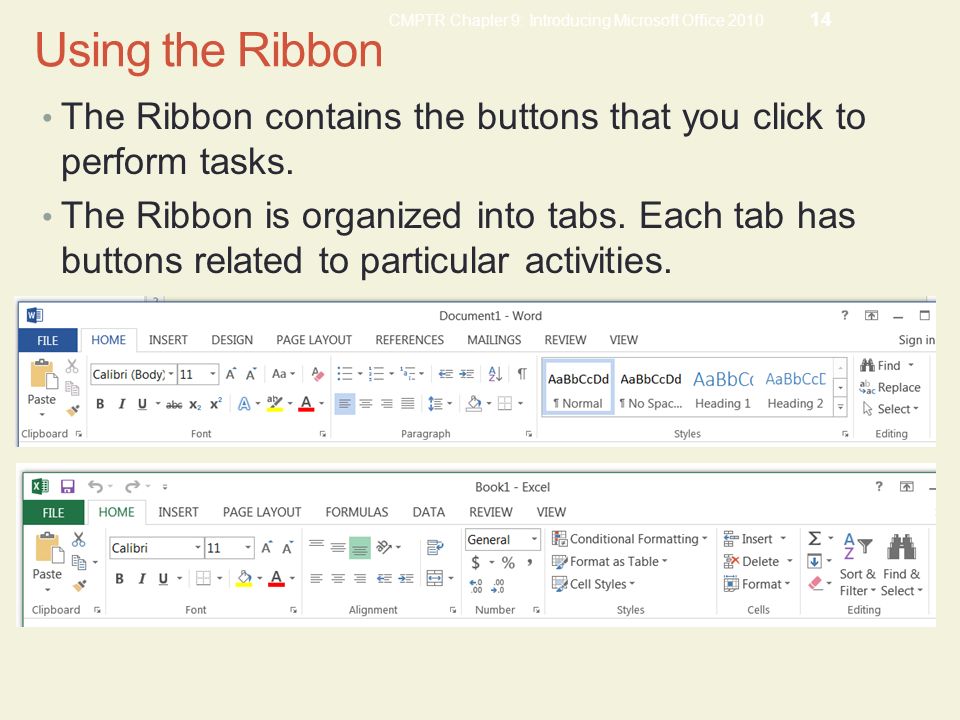
Task: Center text in Word Paragraph group
Action: point(366,403)
